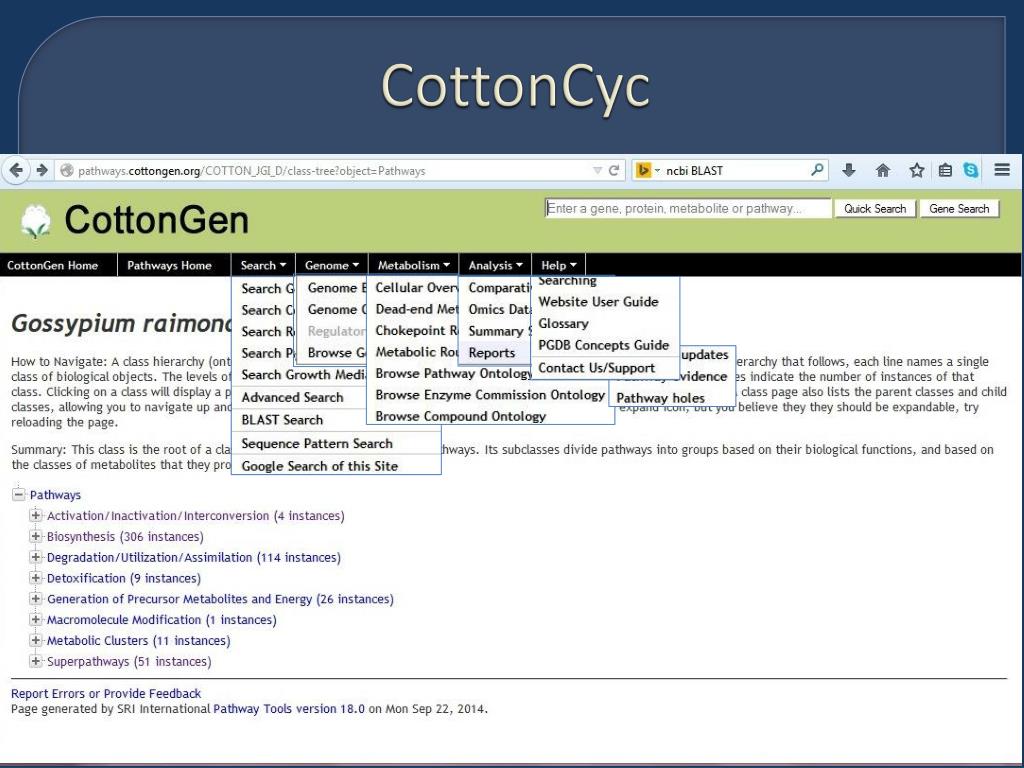Expand the Detoxification tree node
The height and width of the screenshot is (768, 1024).
click(36, 578)
